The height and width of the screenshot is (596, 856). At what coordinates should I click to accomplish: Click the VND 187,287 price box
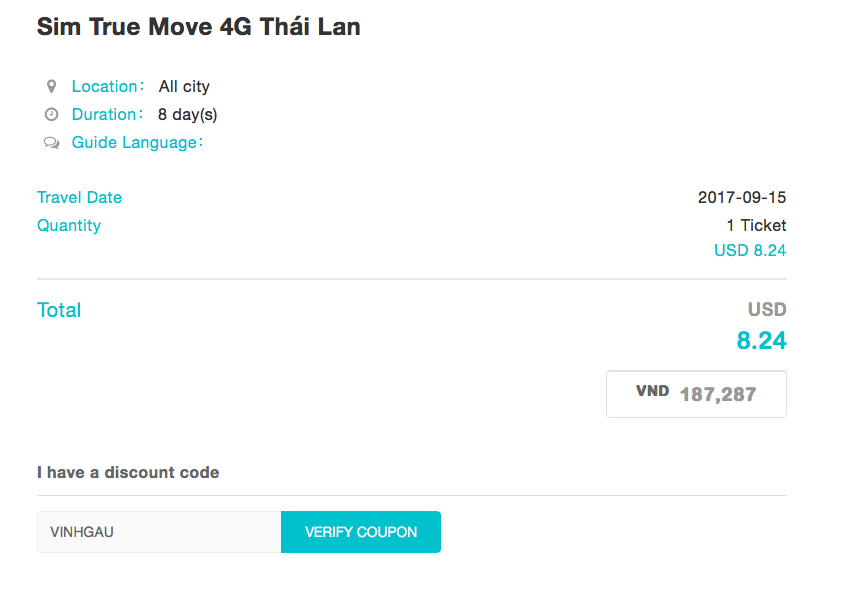[696, 394]
